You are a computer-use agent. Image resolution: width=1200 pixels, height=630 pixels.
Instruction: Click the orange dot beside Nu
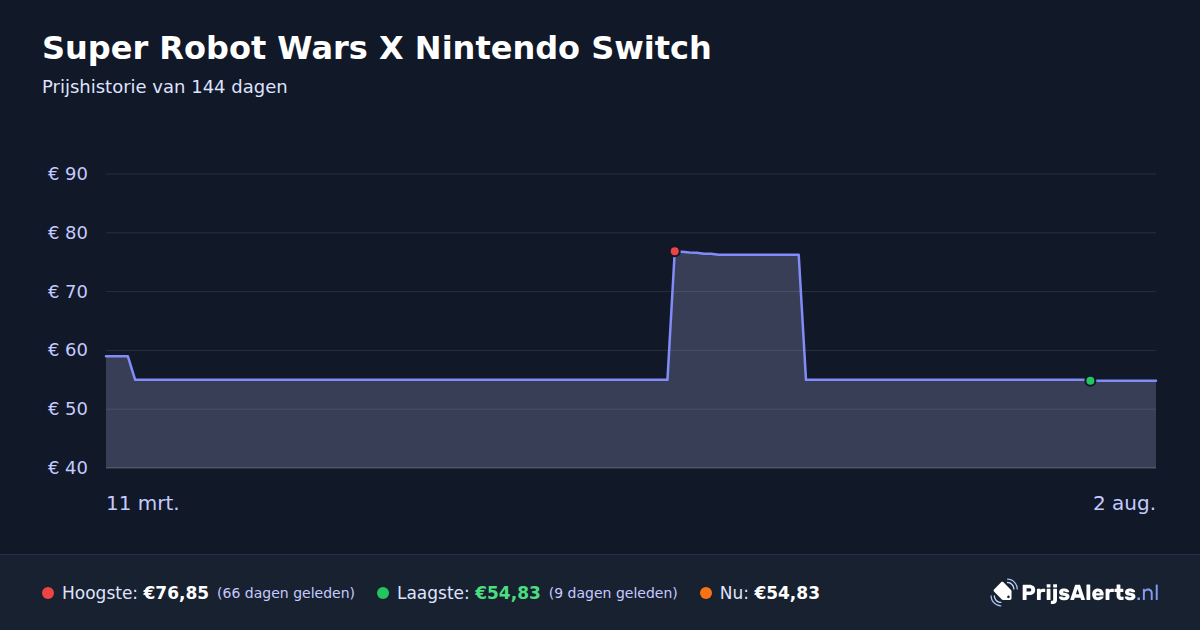coord(706,593)
